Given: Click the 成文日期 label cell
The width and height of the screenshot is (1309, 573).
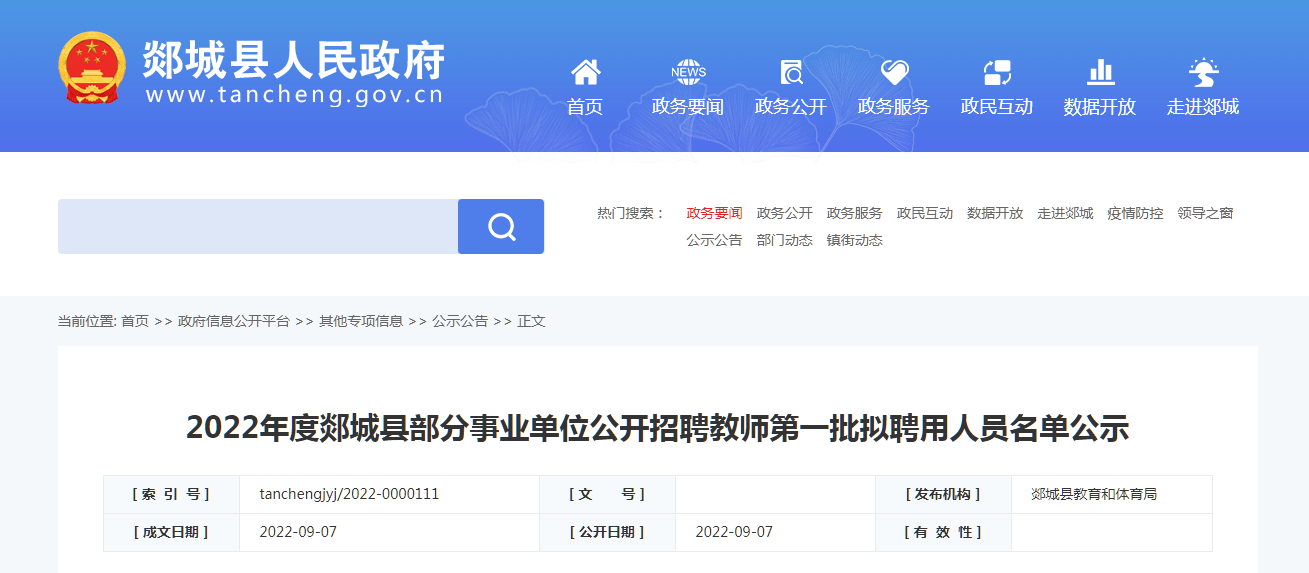Looking at the screenshot, I should click(171, 532).
